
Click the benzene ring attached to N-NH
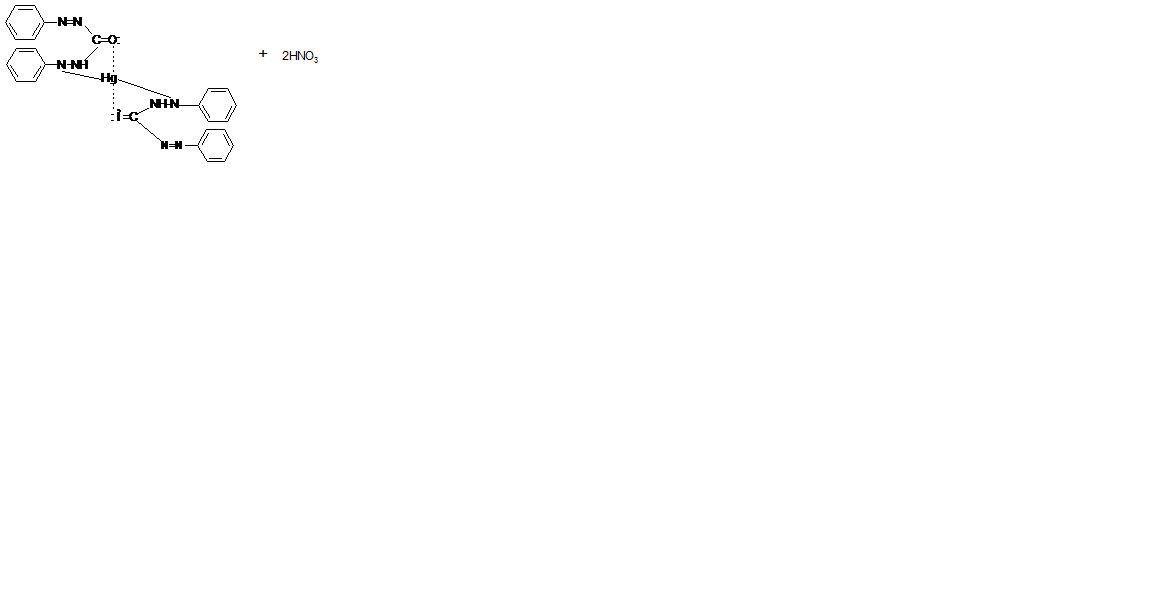(x=26, y=65)
